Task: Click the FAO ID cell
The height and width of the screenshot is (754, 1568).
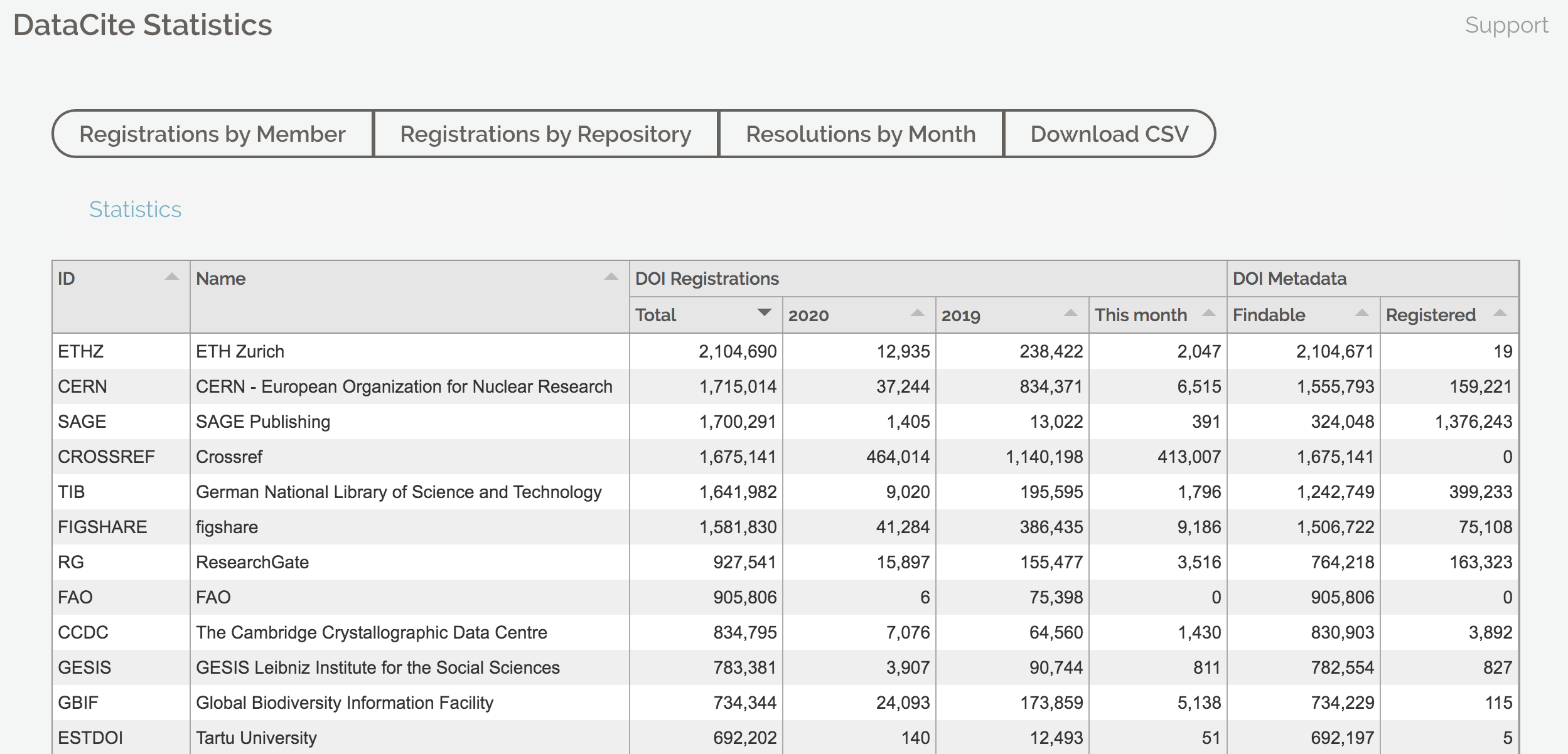Action: tap(121, 597)
